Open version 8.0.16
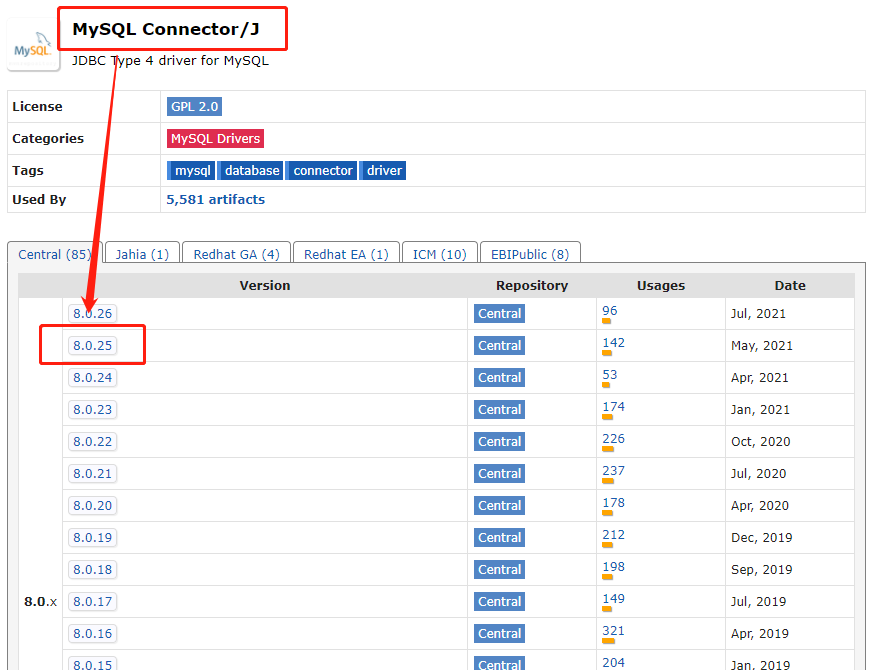 coord(92,634)
